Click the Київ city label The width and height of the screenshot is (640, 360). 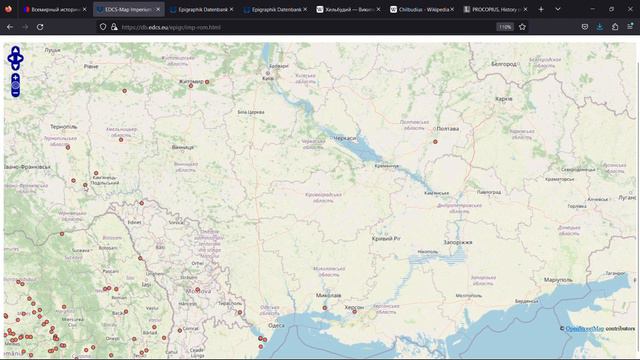[268, 78]
